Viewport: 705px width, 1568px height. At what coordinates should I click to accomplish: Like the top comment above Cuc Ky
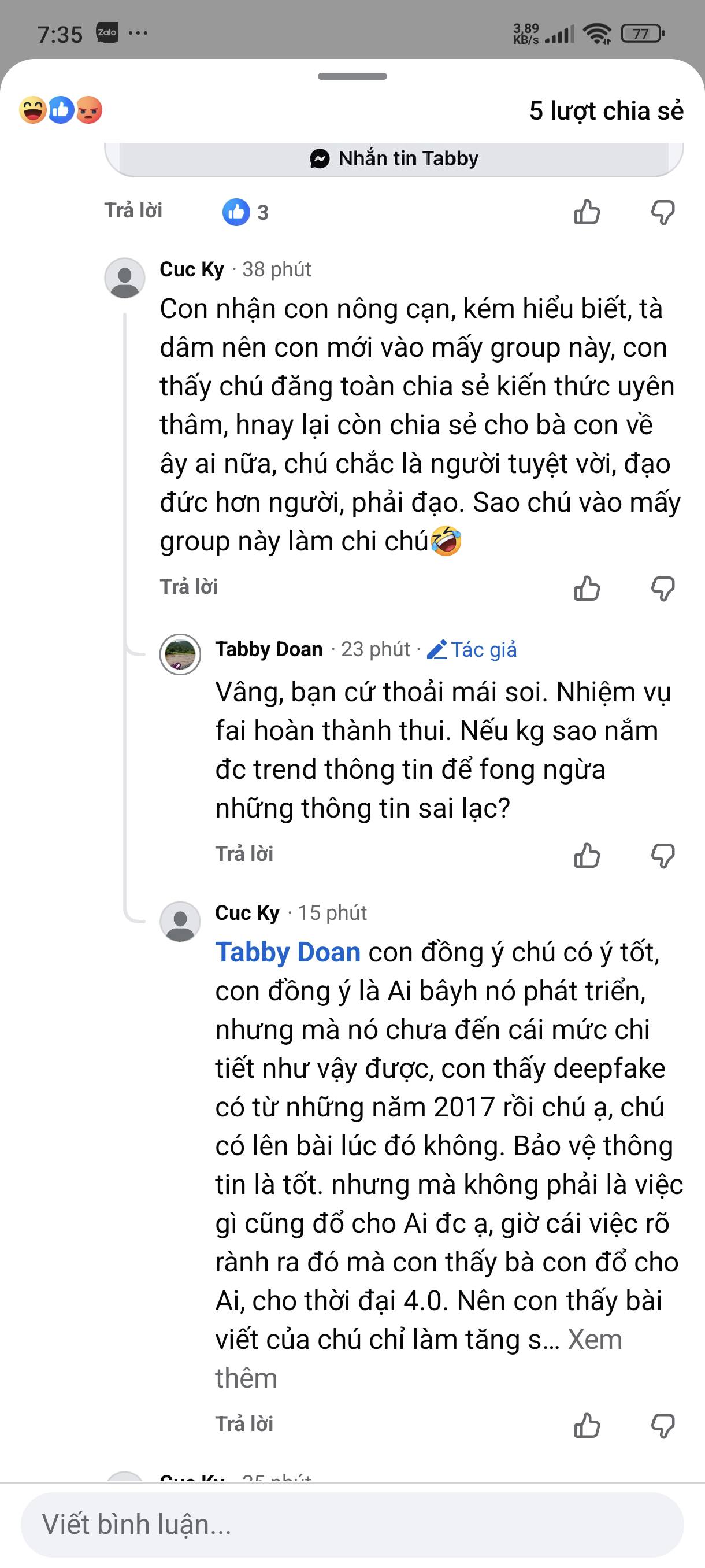[x=587, y=212]
